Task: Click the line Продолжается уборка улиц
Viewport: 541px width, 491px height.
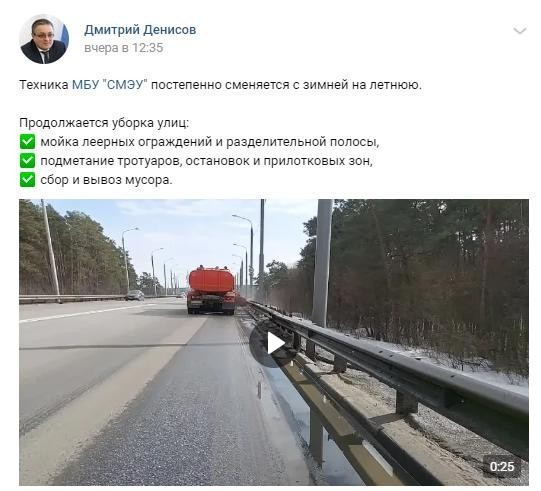Action: (104, 123)
